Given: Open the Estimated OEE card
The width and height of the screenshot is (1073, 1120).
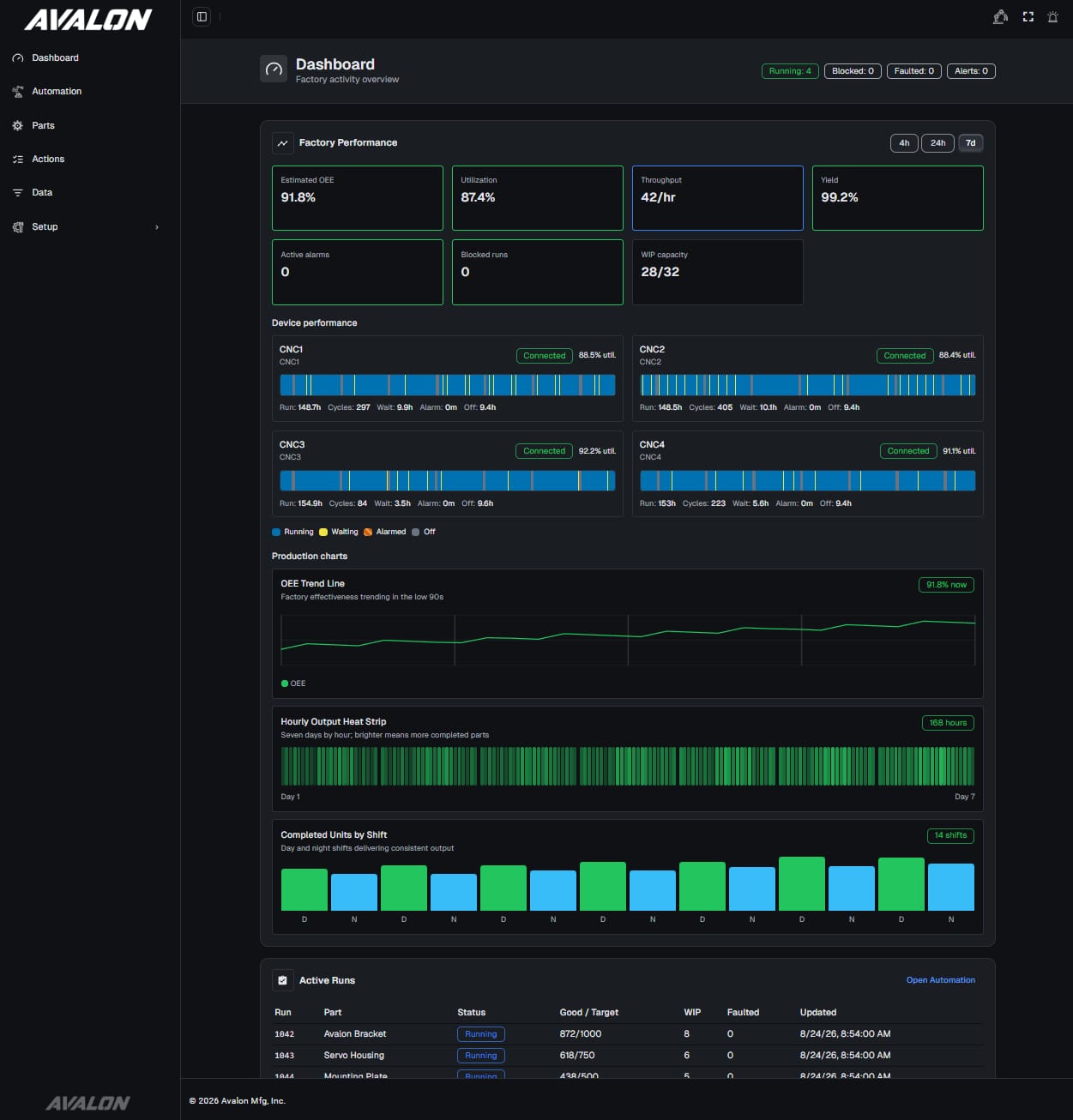Looking at the screenshot, I should [358, 198].
